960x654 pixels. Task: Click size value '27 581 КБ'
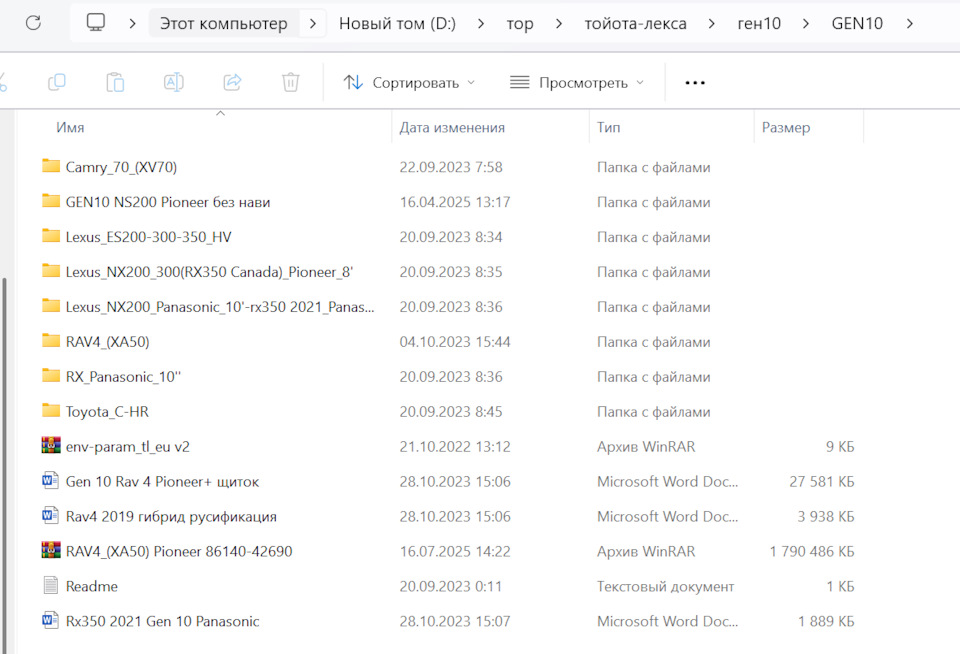pyautogui.click(x=821, y=481)
